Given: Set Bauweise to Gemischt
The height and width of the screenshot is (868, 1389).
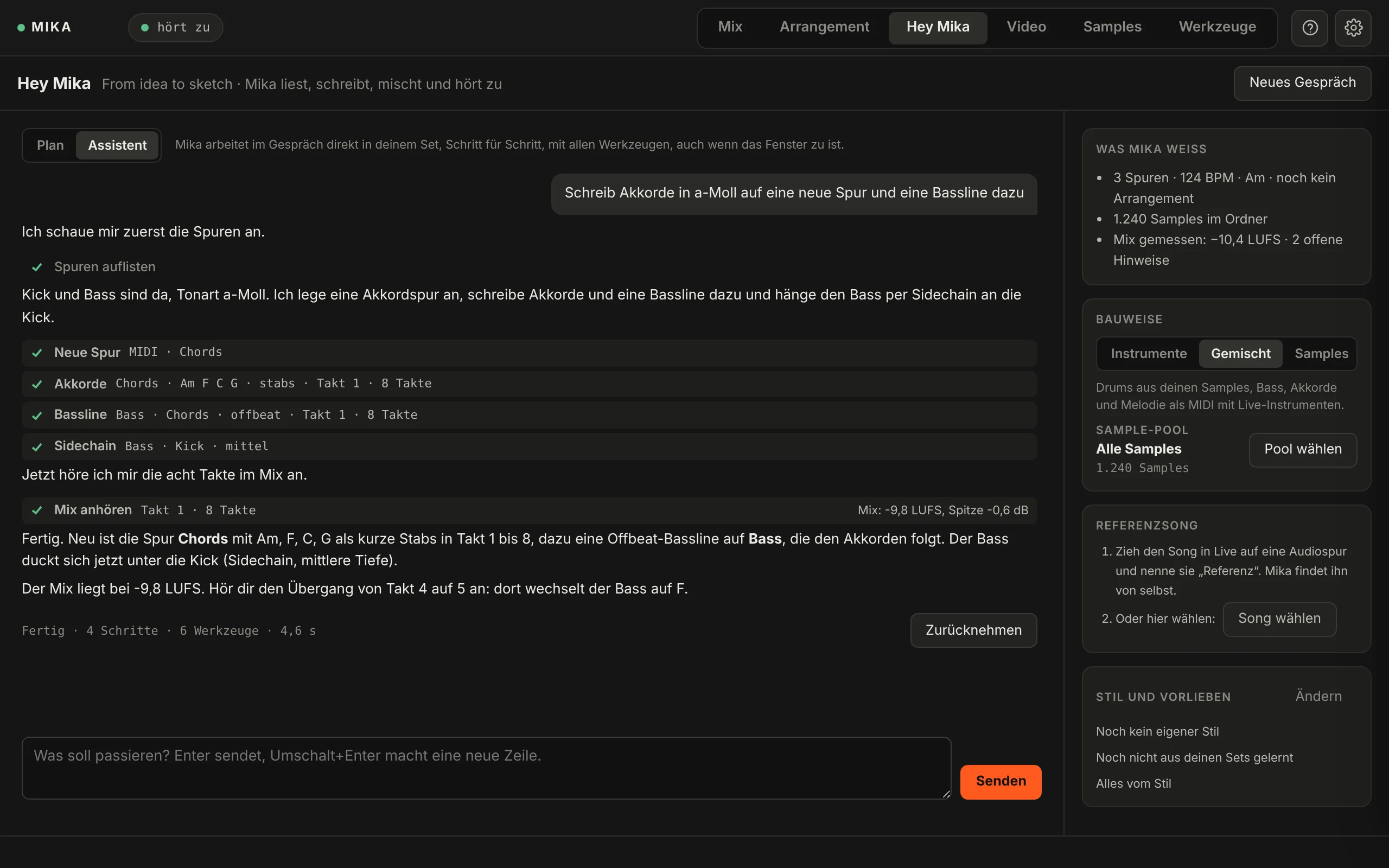Looking at the screenshot, I should tap(1240, 354).
